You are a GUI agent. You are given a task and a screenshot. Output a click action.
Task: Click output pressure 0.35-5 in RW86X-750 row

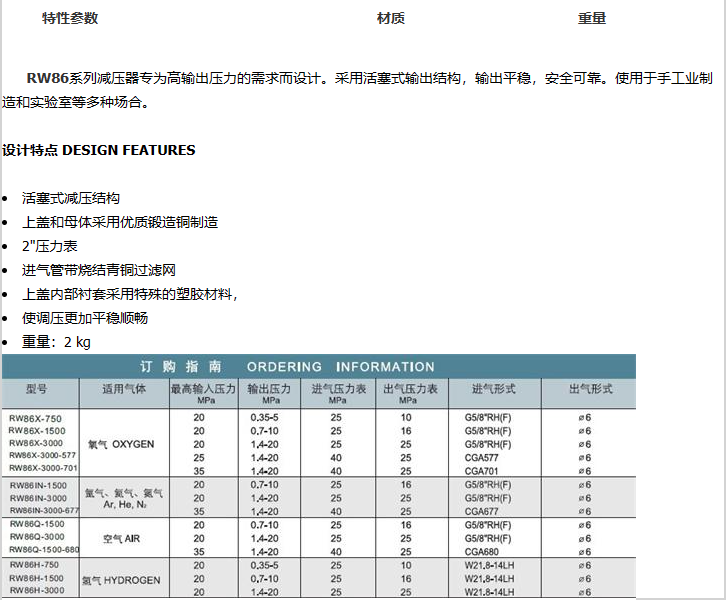tap(264, 418)
